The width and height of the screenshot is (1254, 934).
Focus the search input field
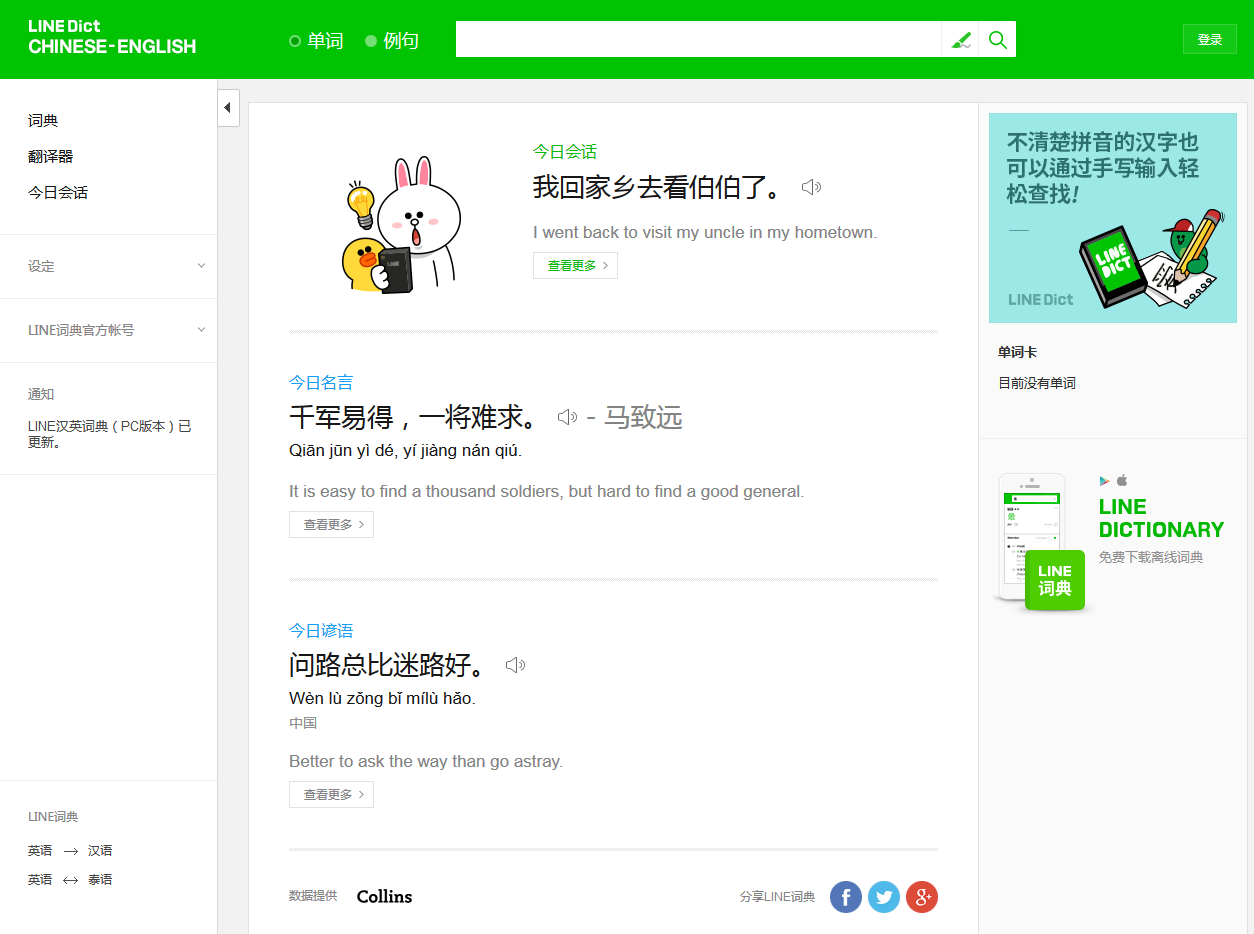tap(698, 40)
